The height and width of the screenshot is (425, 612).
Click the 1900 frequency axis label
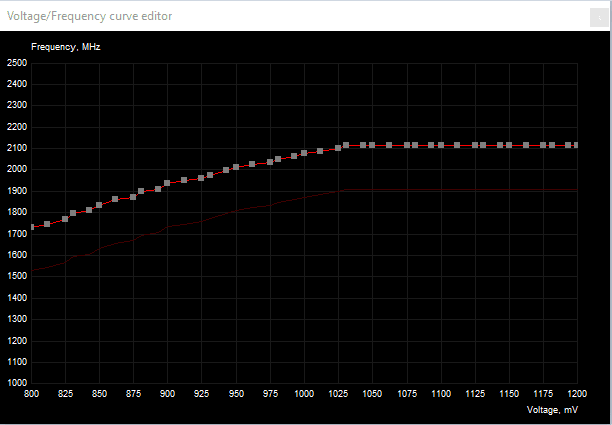17,191
